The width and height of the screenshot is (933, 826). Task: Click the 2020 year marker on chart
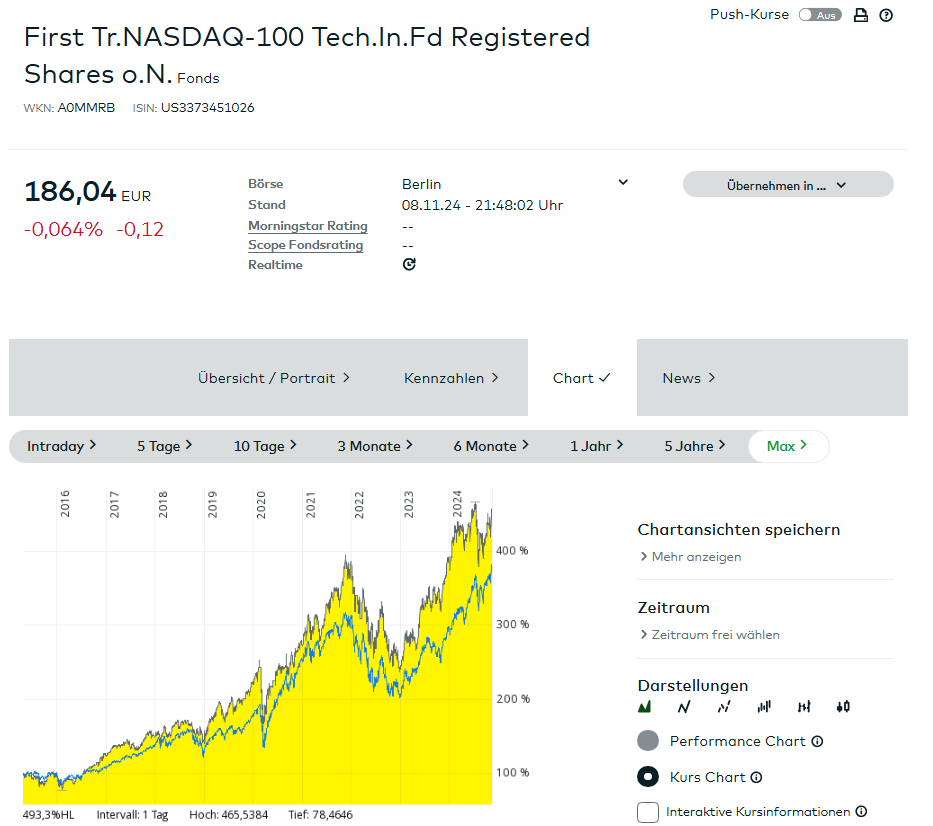(260, 503)
